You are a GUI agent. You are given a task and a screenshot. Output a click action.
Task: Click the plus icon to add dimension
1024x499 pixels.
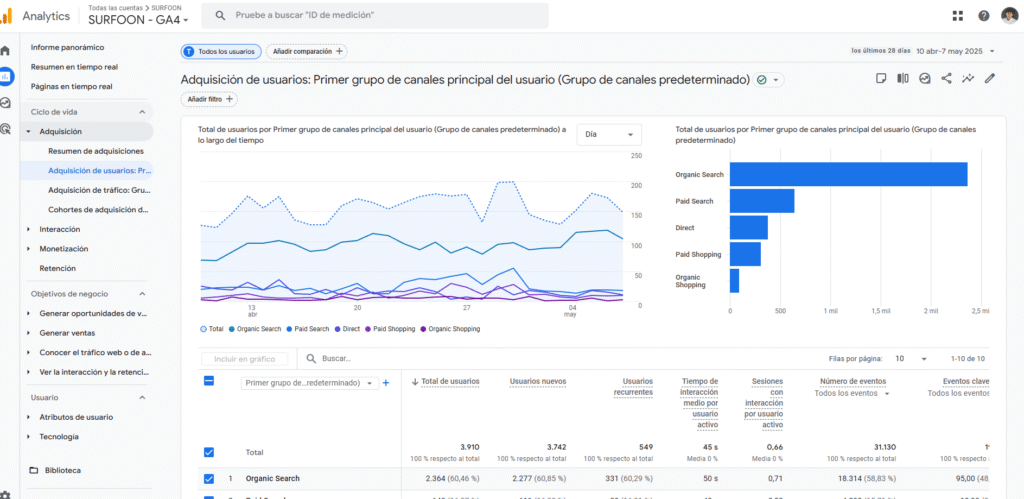[386, 383]
